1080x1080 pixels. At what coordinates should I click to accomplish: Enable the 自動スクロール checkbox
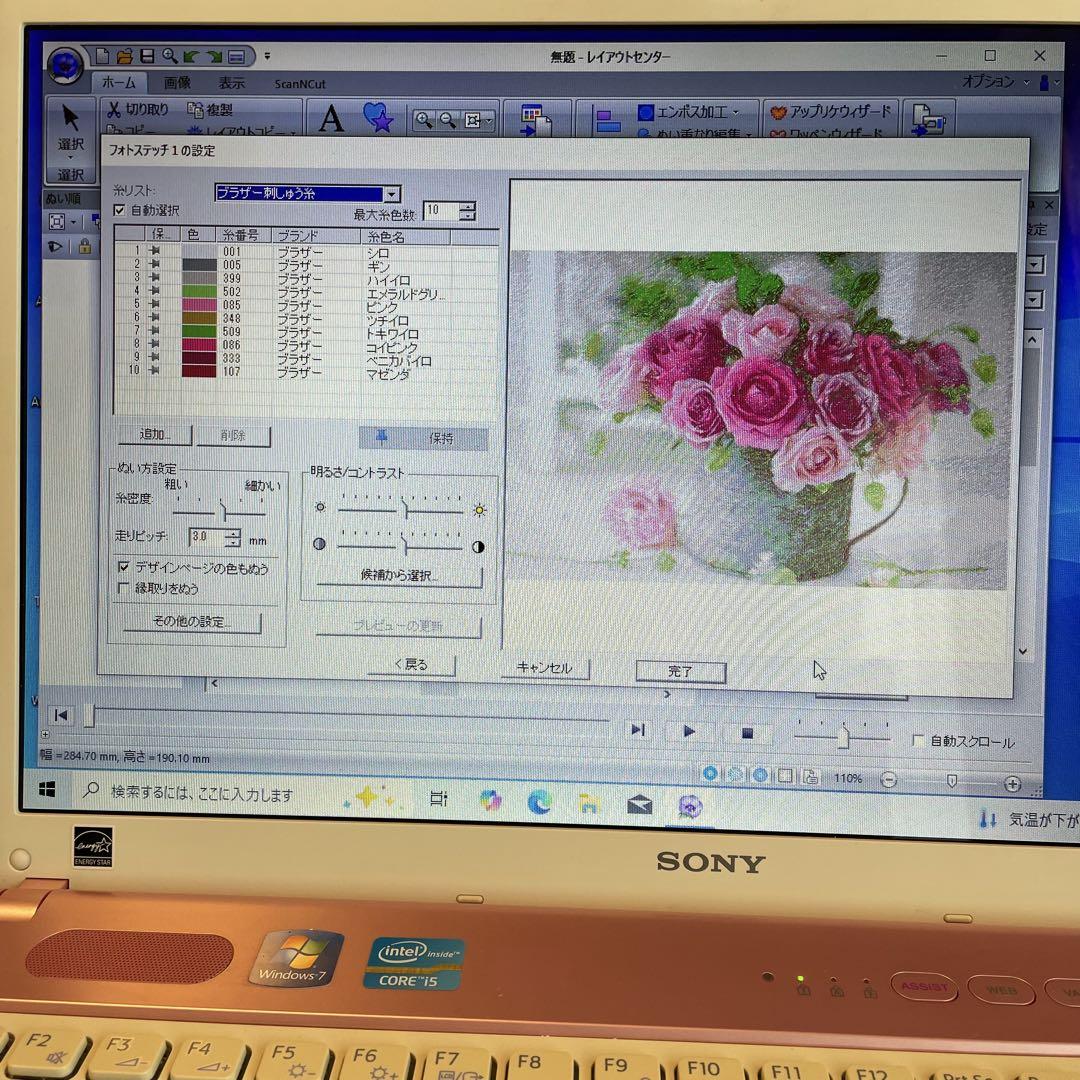point(917,740)
